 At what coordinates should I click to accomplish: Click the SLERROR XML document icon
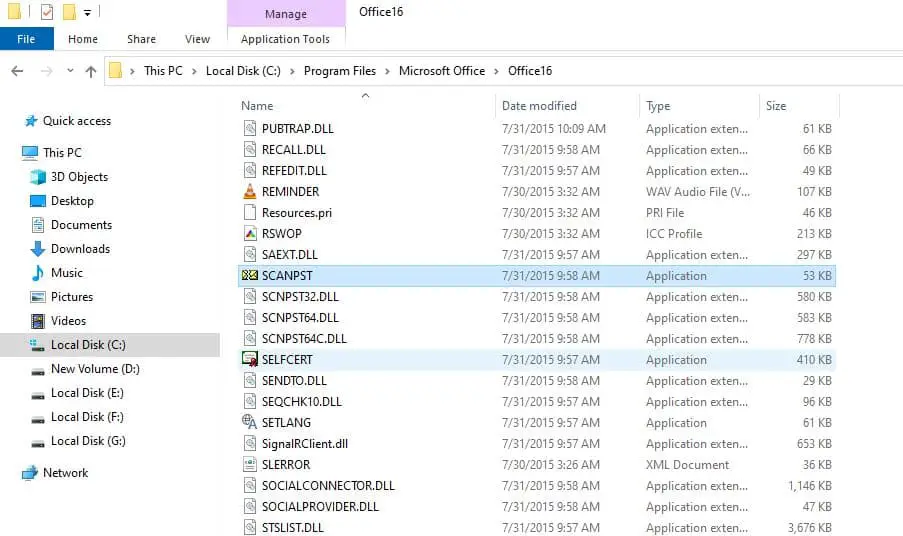249,464
